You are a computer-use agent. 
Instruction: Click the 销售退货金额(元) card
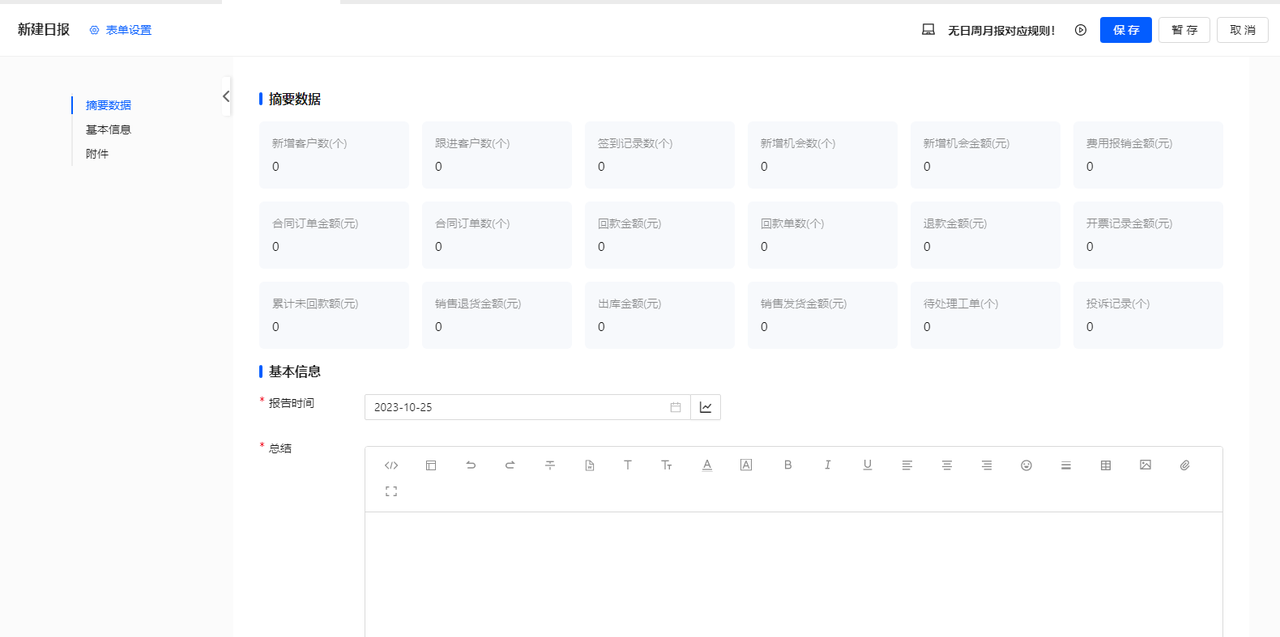click(497, 315)
